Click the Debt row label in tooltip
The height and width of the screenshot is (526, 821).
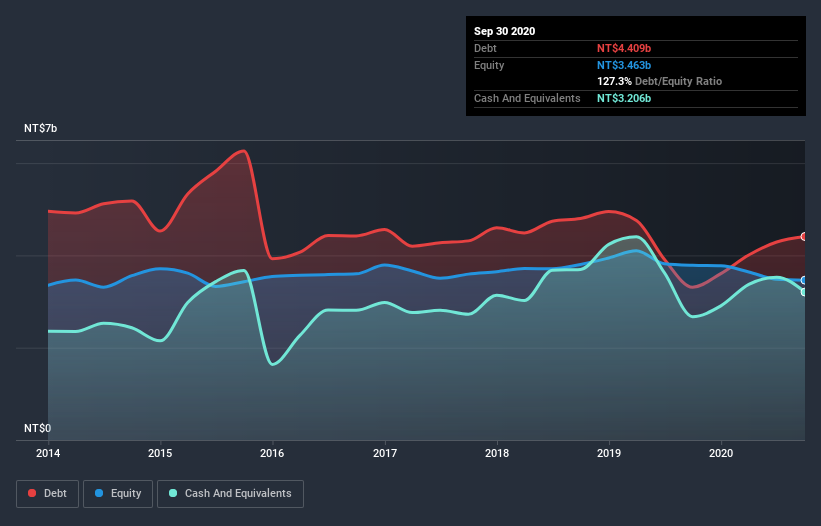click(485, 48)
